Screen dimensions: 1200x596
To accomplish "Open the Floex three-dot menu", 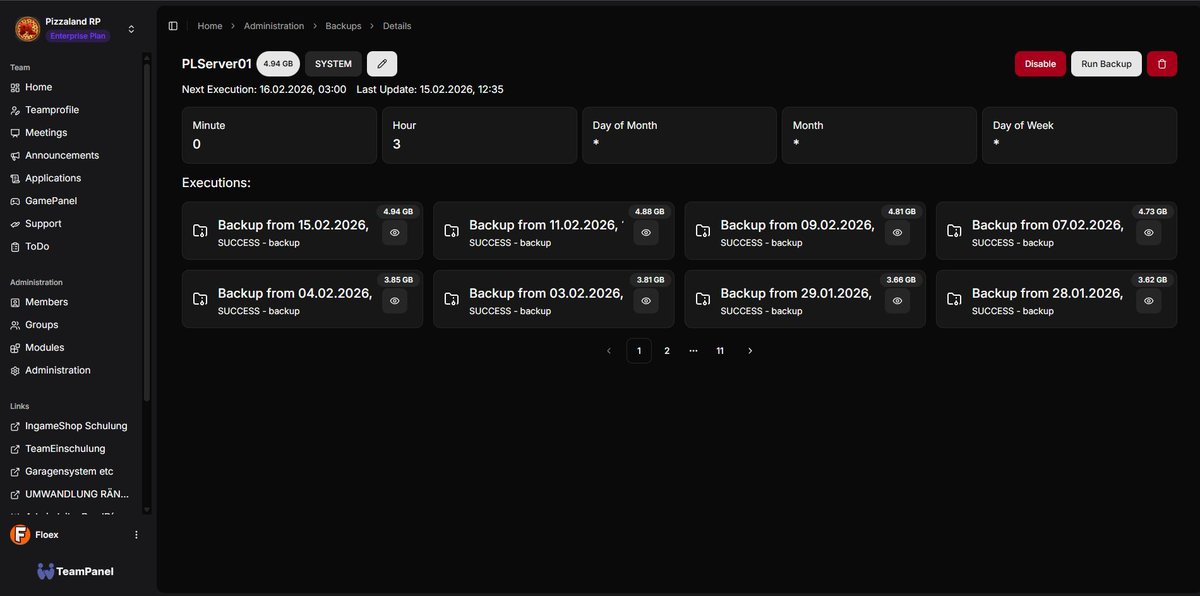I will click(x=136, y=534).
